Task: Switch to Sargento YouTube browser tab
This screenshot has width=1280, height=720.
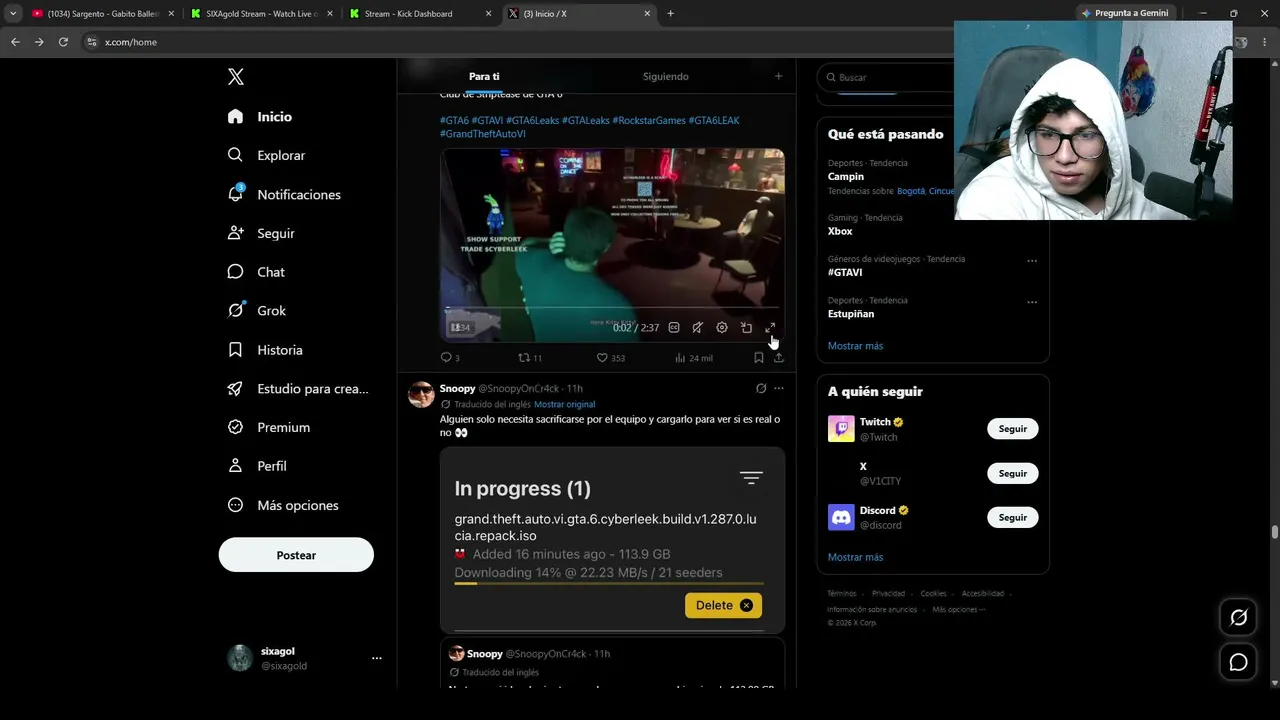Action: pos(103,14)
